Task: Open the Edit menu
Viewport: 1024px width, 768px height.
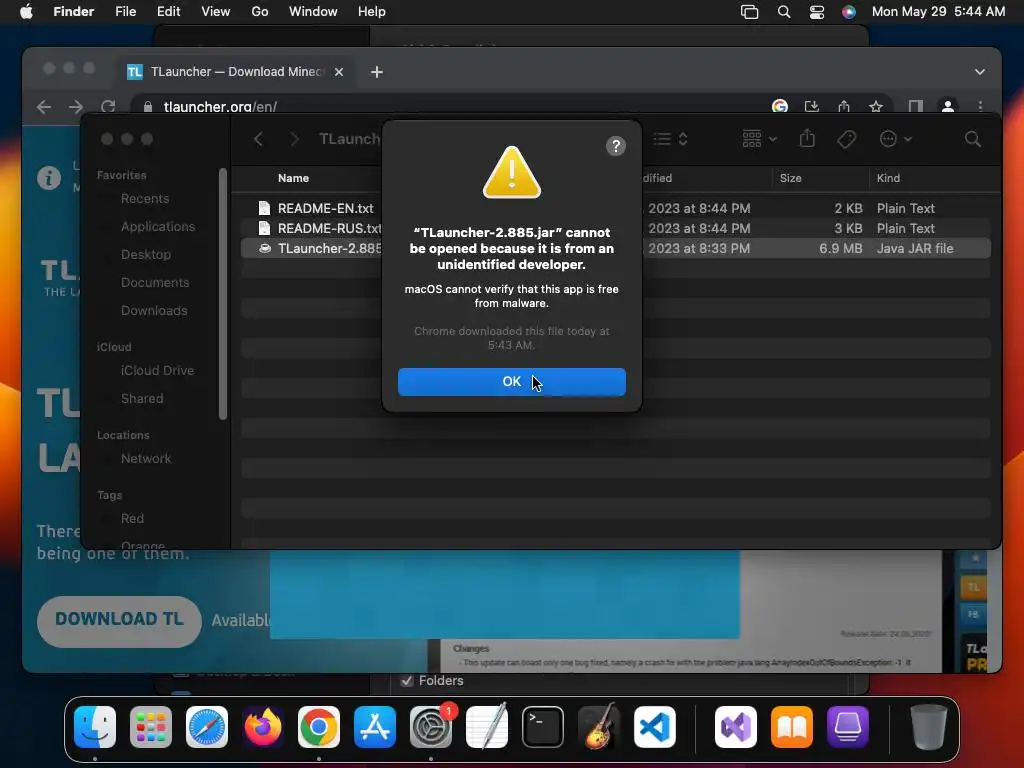Action: tap(168, 12)
